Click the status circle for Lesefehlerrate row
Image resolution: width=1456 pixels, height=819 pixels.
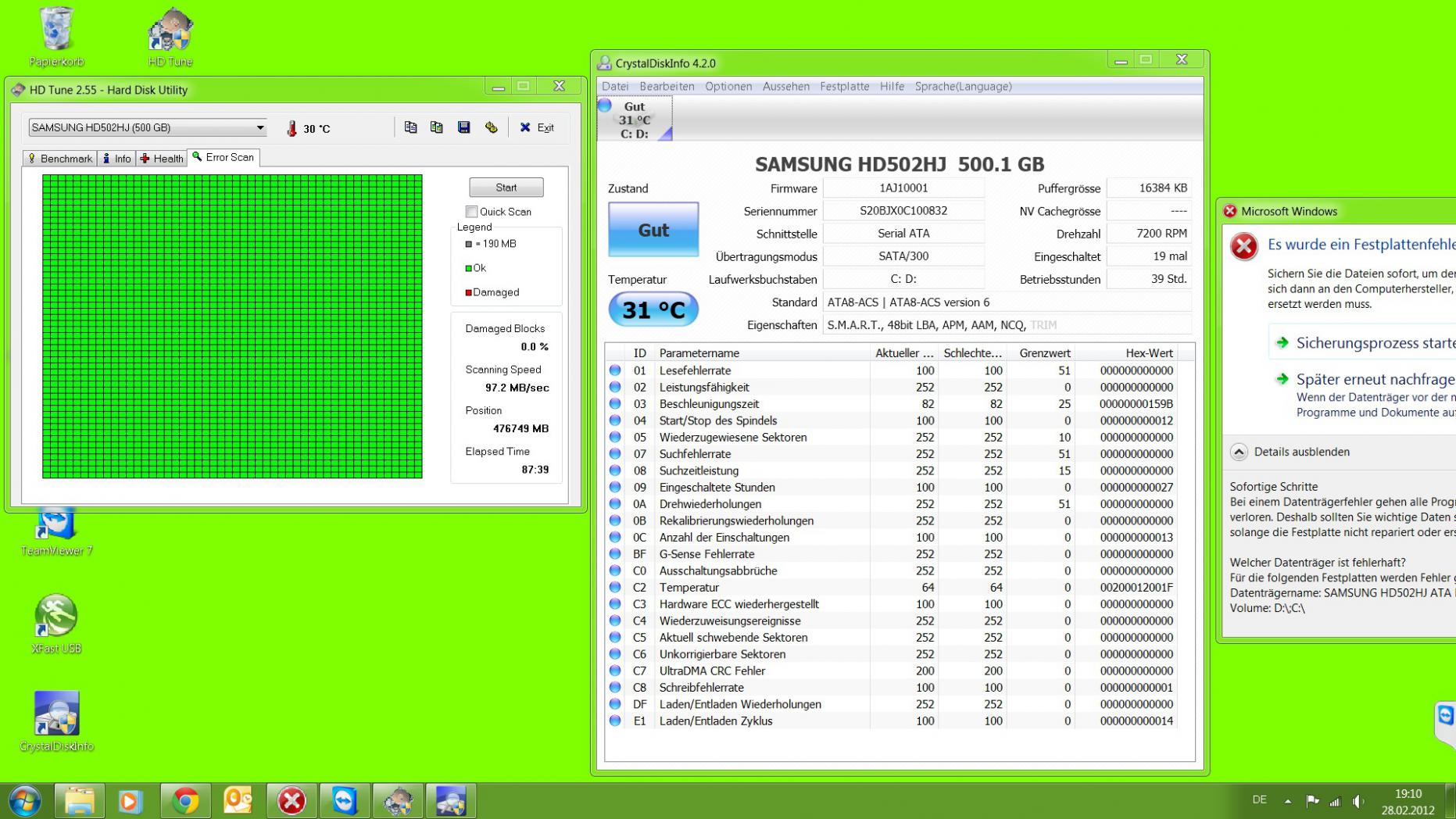tap(615, 370)
